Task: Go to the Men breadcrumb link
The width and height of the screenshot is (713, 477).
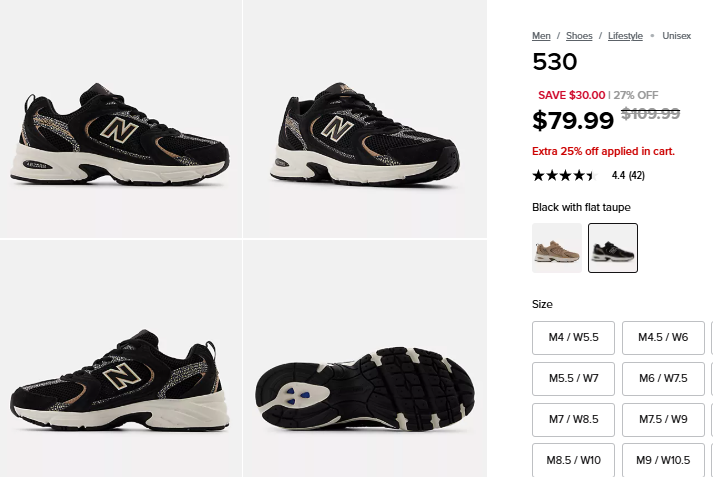Action: [x=541, y=36]
